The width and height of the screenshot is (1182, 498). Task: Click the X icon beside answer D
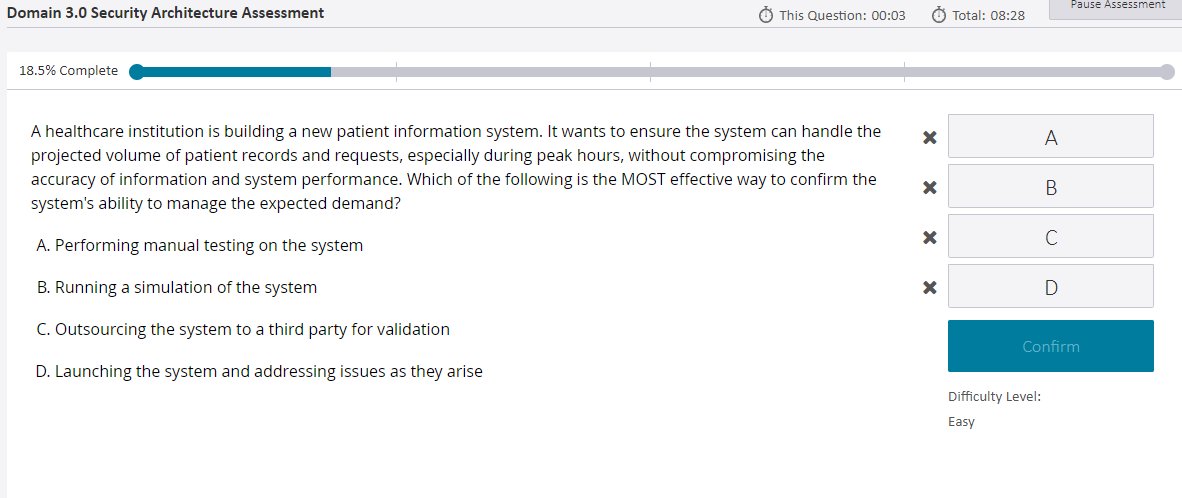click(929, 288)
